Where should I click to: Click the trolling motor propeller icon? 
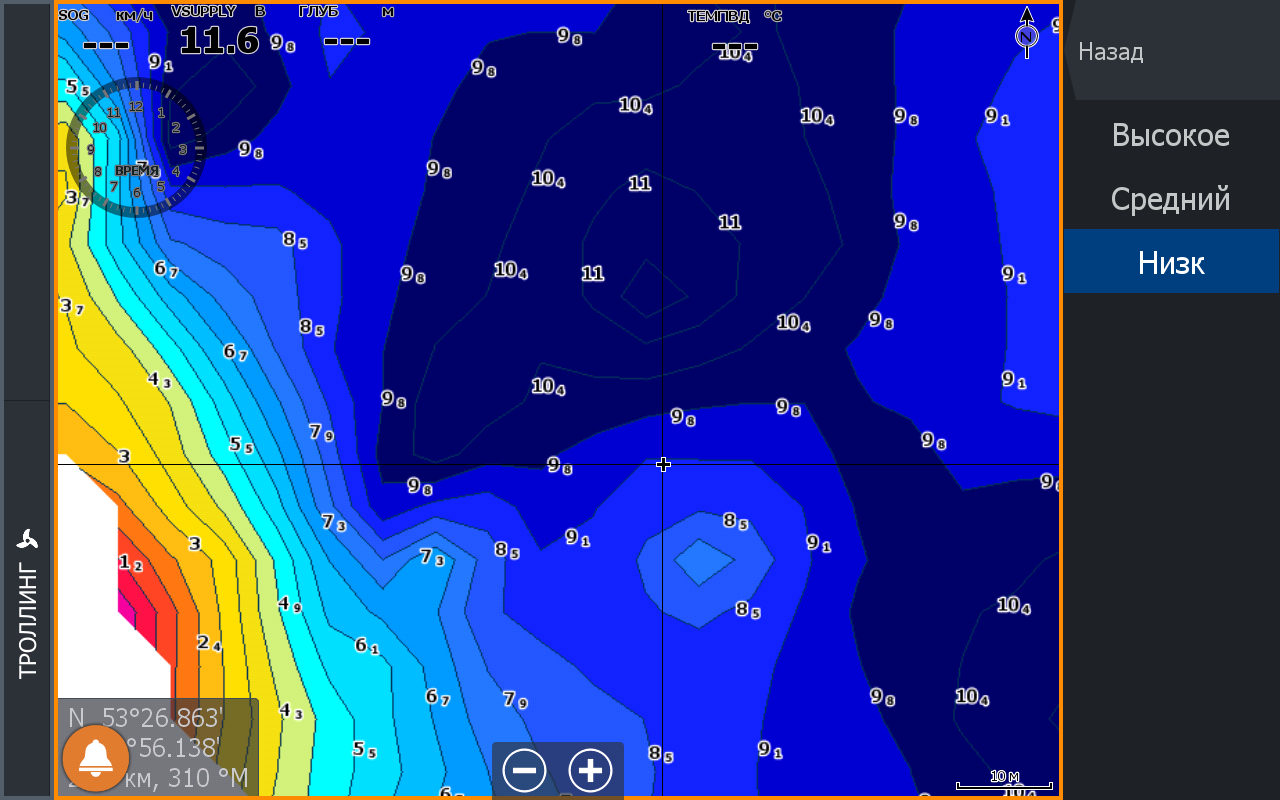[27, 540]
